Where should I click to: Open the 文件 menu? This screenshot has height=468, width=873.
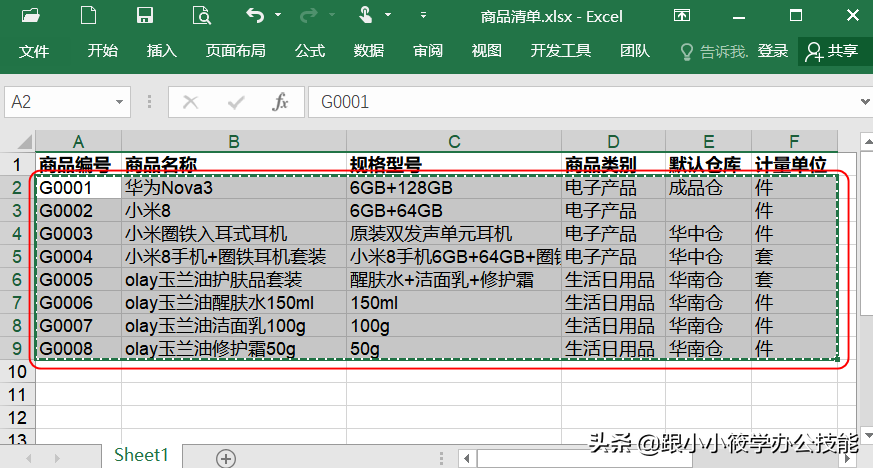(34, 51)
